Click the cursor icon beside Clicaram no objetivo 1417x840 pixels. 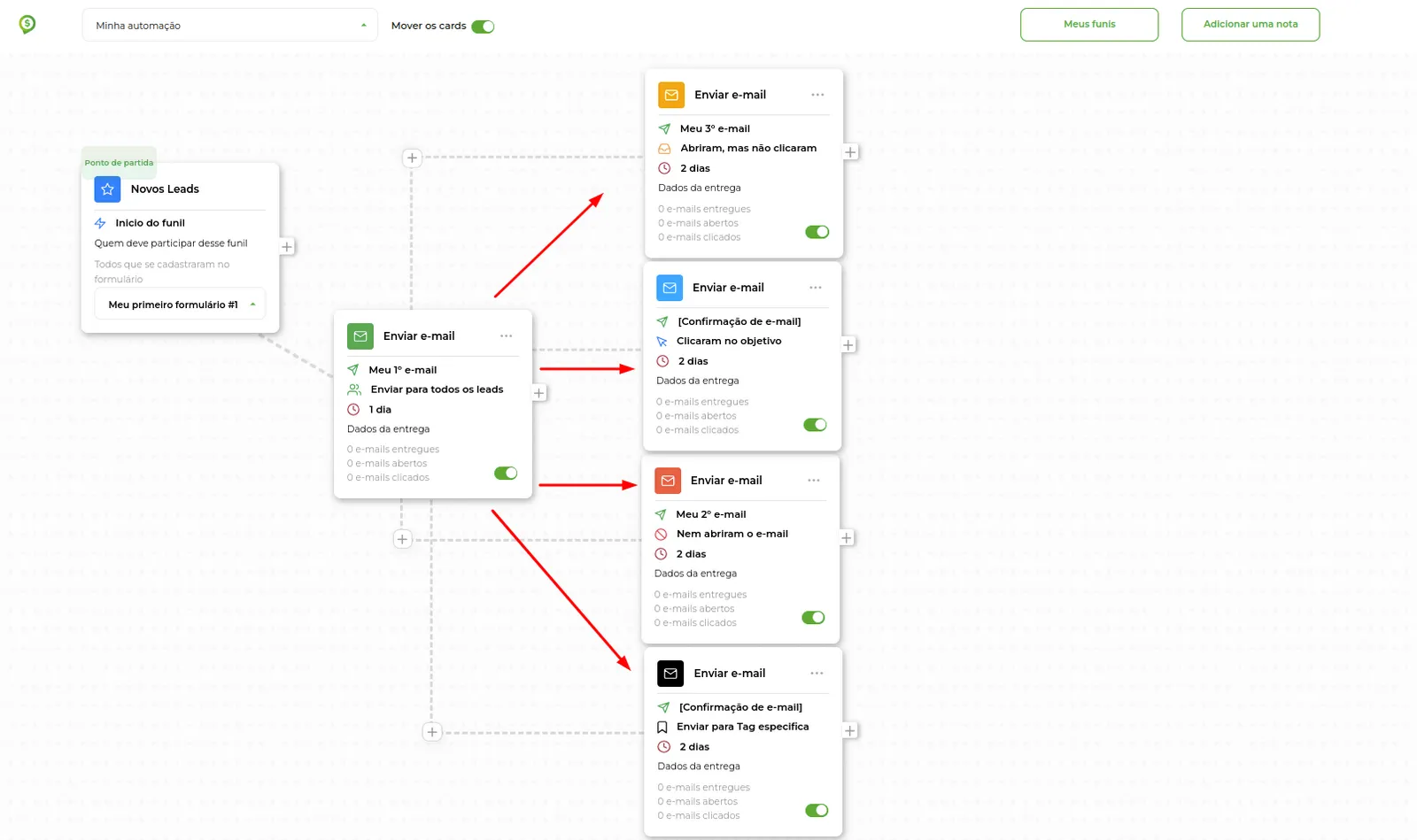(662, 342)
